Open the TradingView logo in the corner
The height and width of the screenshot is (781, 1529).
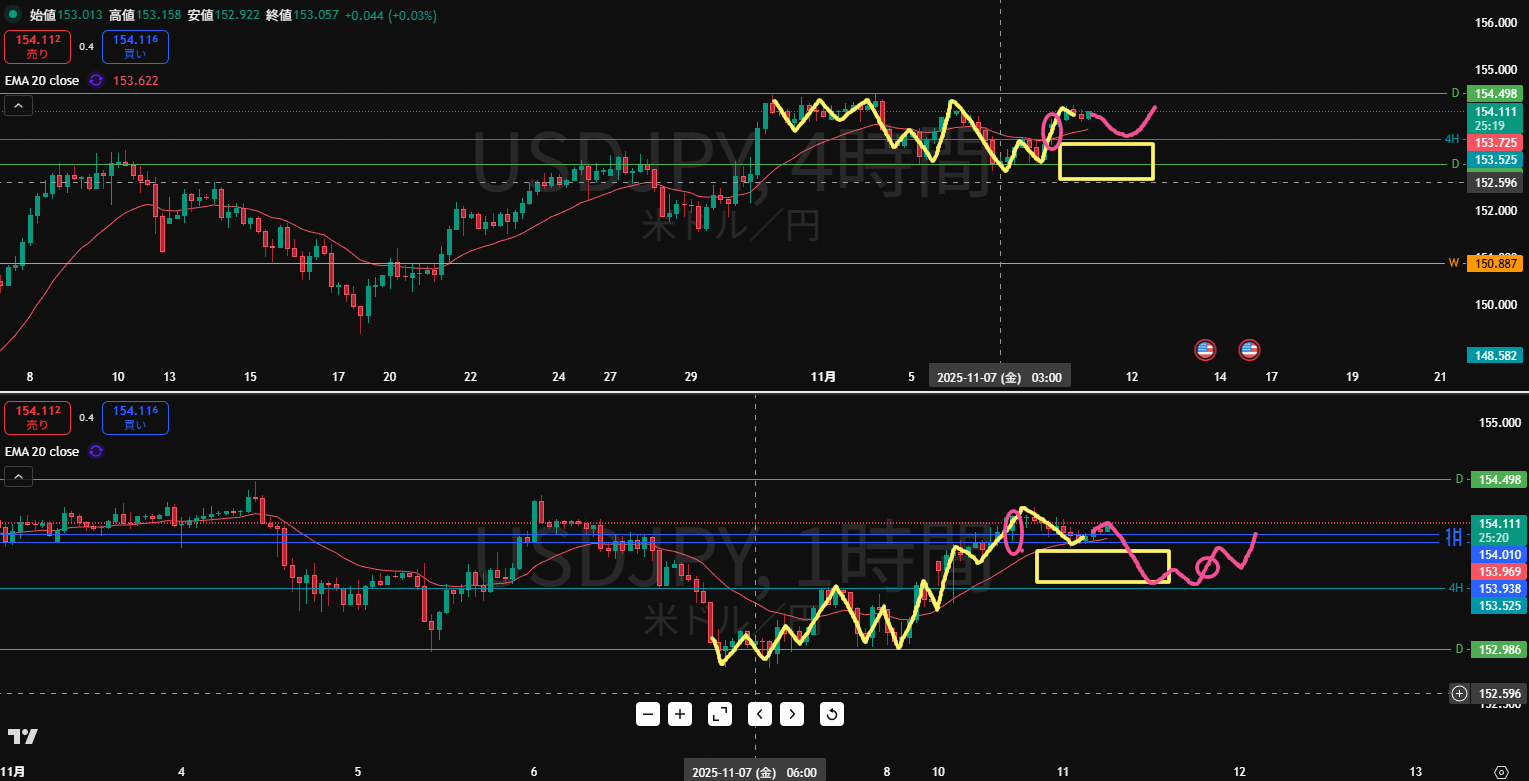point(23,737)
